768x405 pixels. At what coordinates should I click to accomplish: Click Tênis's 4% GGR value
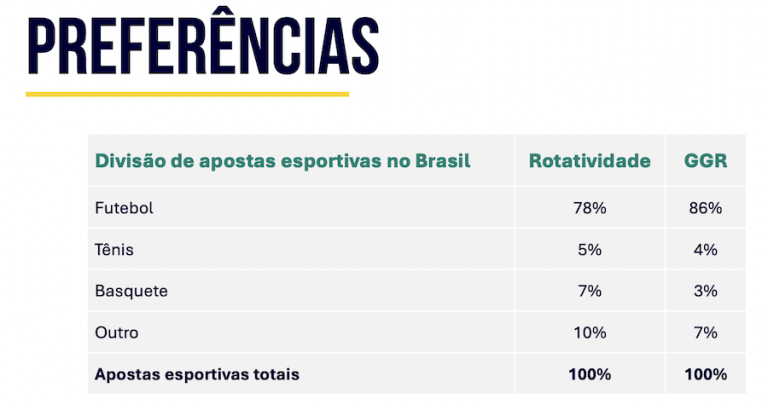[x=705, y=250]
